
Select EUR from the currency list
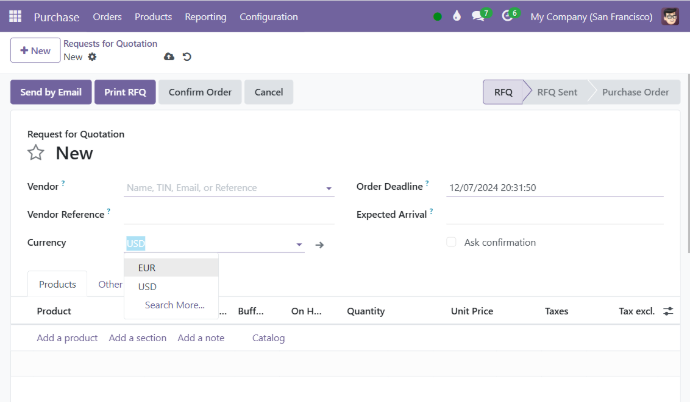[147, 268]
